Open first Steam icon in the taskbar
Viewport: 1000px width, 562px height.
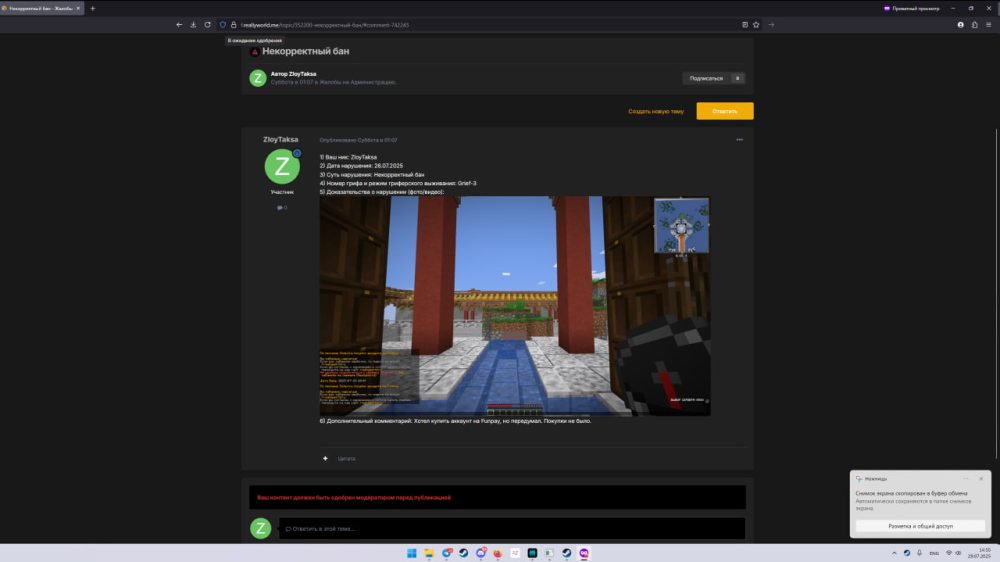point(464,553)
